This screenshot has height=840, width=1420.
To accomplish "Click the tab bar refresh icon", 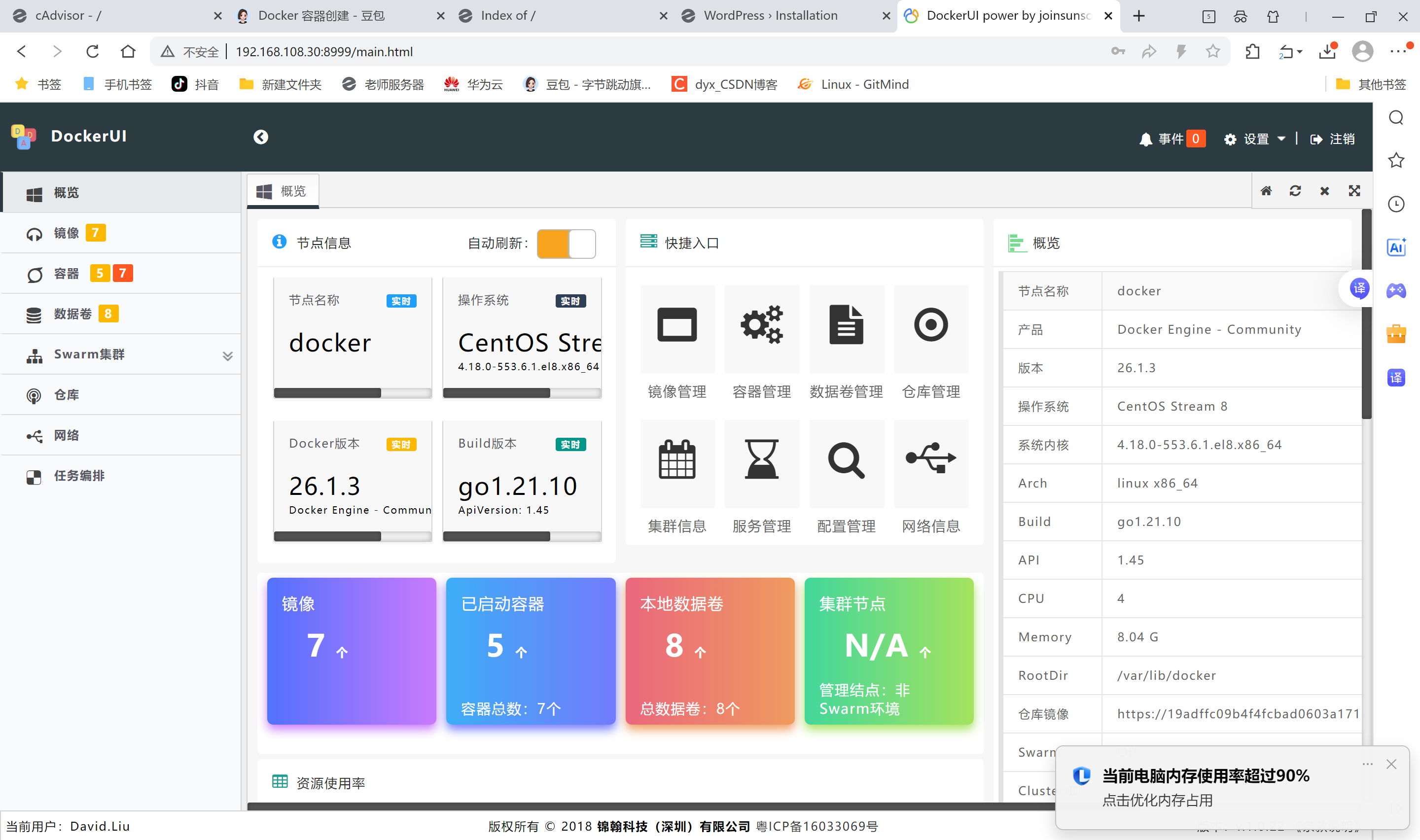I will point(1295,191).
